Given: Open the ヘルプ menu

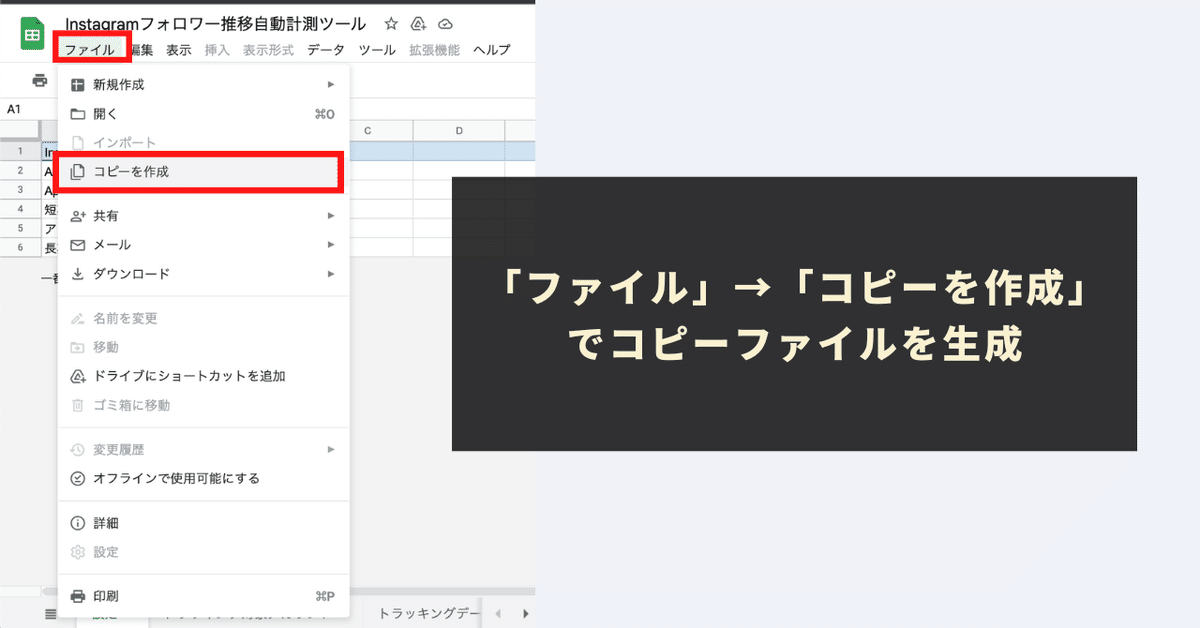Looking at the screenshot, I should [x=491, y=50].
